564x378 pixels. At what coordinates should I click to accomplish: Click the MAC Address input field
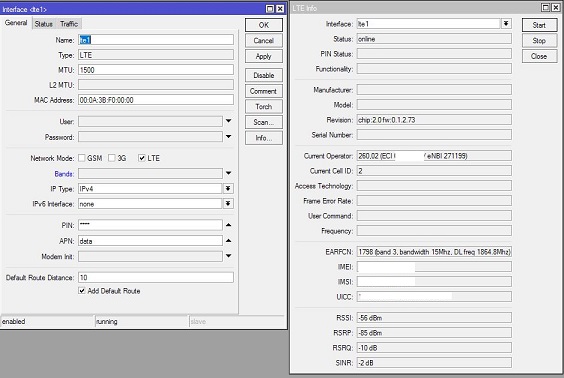click(x=156, y=100)
